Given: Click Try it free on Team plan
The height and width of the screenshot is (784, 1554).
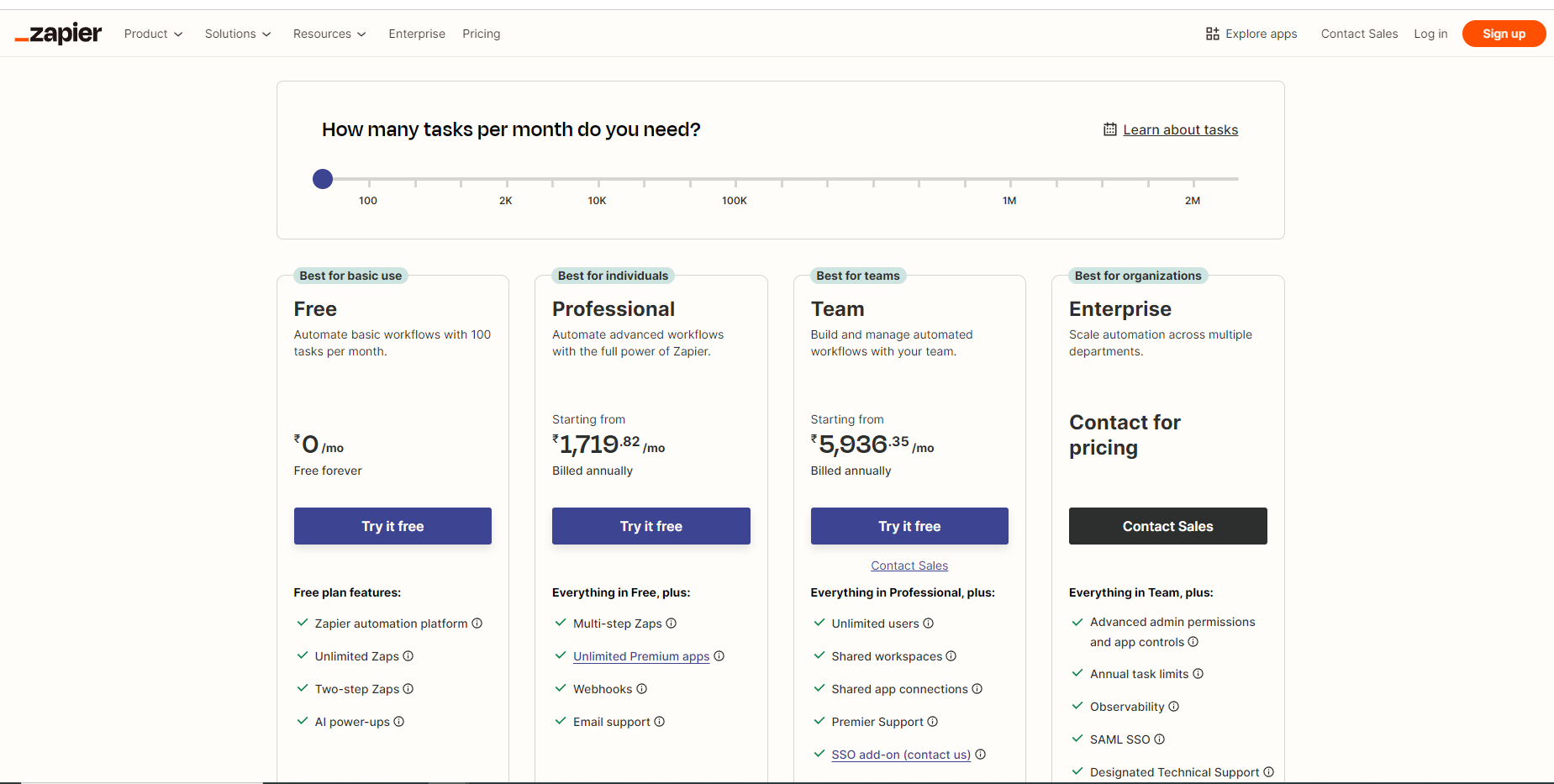Looking at the screenshot, I should 909,526.
